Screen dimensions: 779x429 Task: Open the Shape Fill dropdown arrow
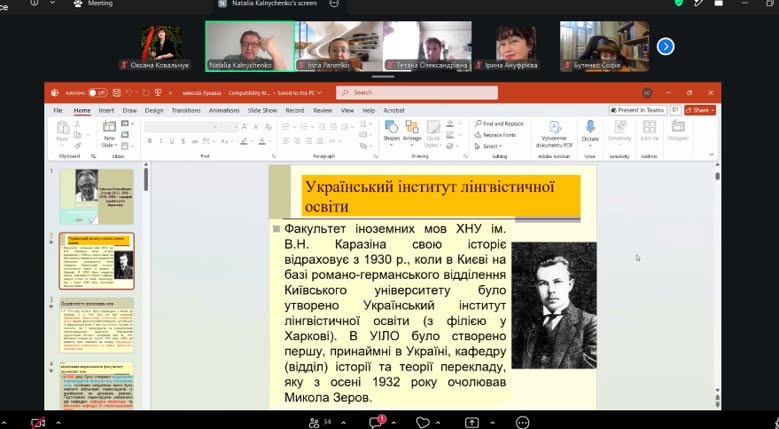tap(458, 124)
